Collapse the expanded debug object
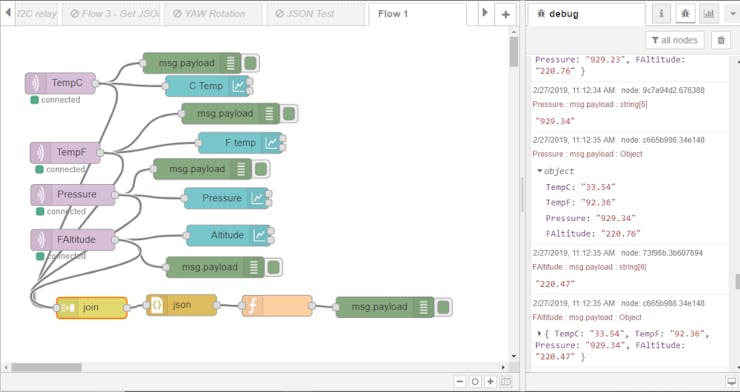 (x=540, y=171)
